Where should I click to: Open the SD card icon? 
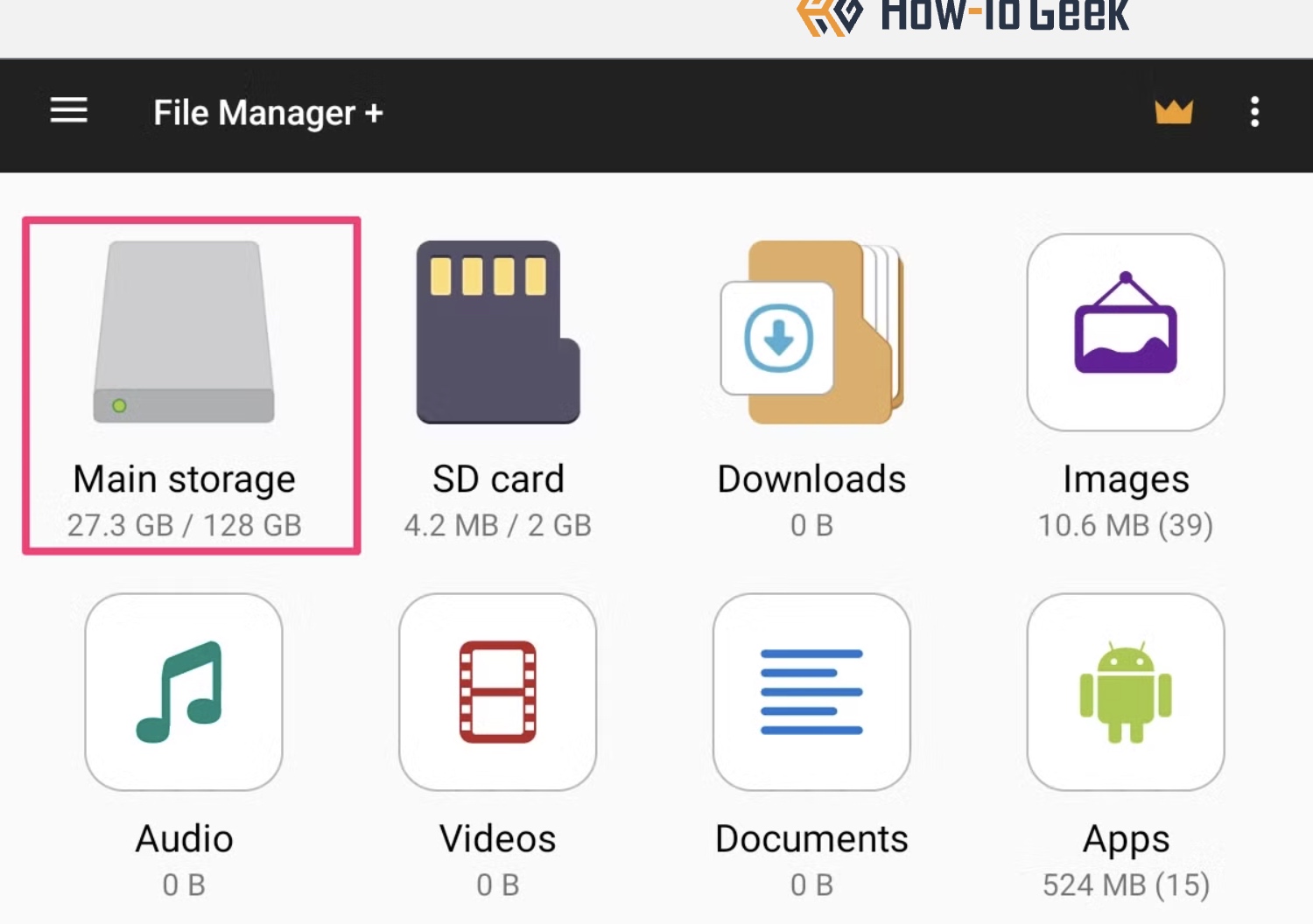498,332
